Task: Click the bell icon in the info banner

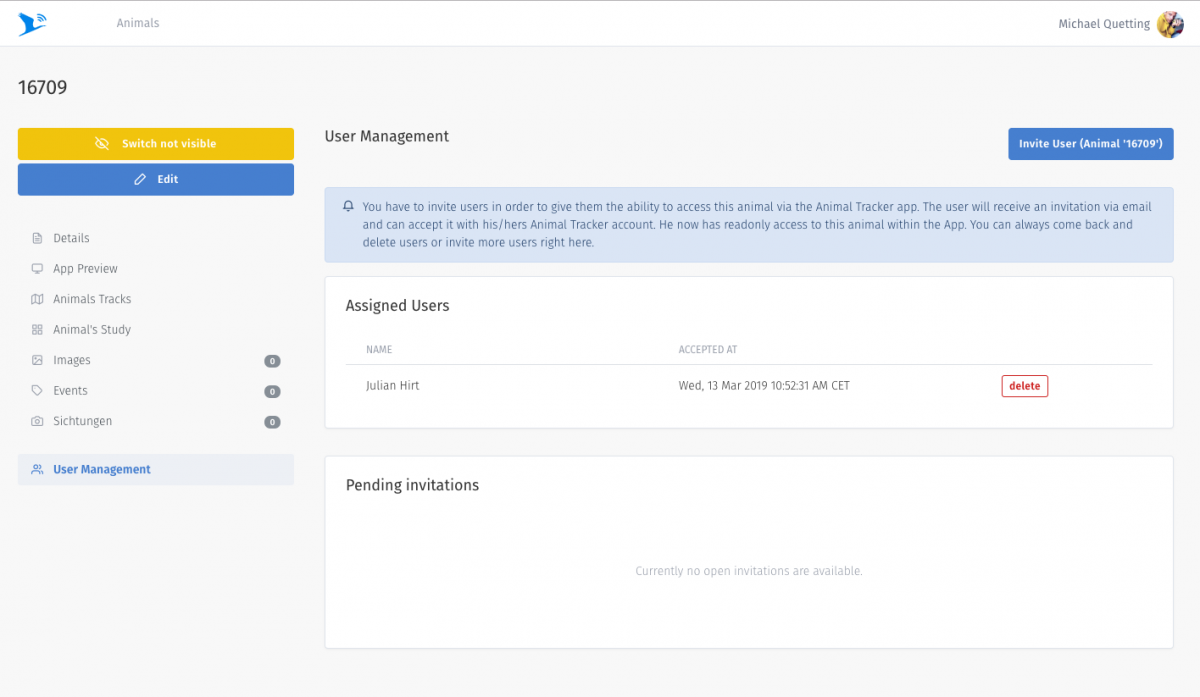Action: (348, 207)
